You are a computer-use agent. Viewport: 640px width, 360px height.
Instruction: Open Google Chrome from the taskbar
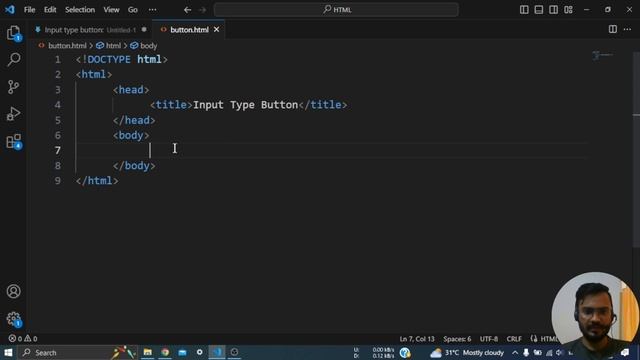(x=165, y=352)
